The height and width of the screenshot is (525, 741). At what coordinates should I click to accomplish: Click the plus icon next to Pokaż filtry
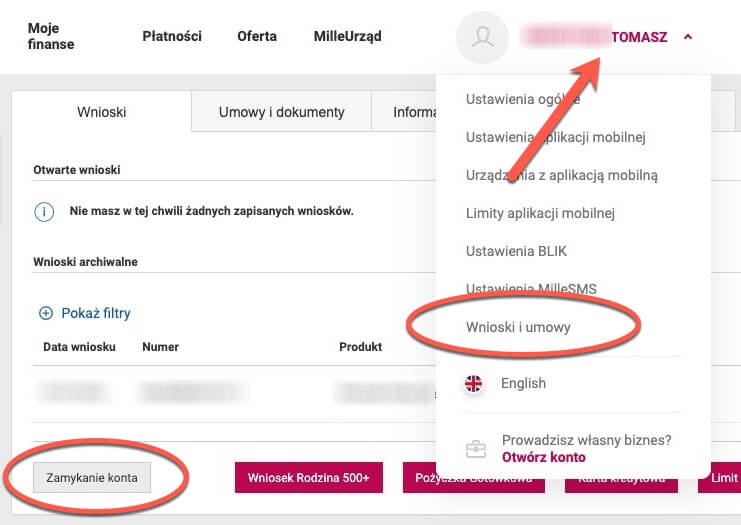click(45, 313)
